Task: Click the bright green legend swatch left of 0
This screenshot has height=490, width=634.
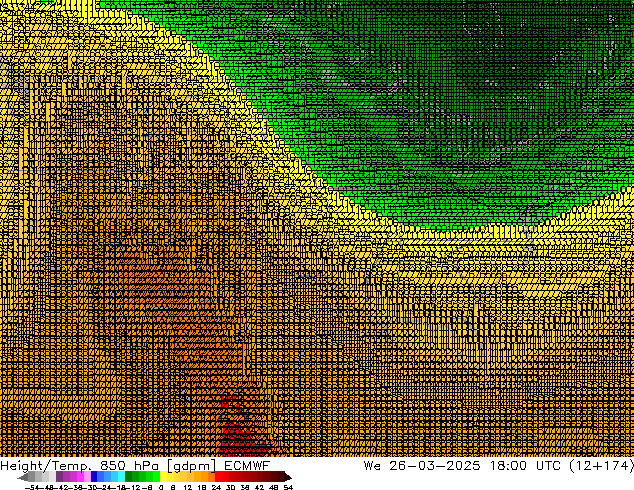Action: (x=156, y=476)
